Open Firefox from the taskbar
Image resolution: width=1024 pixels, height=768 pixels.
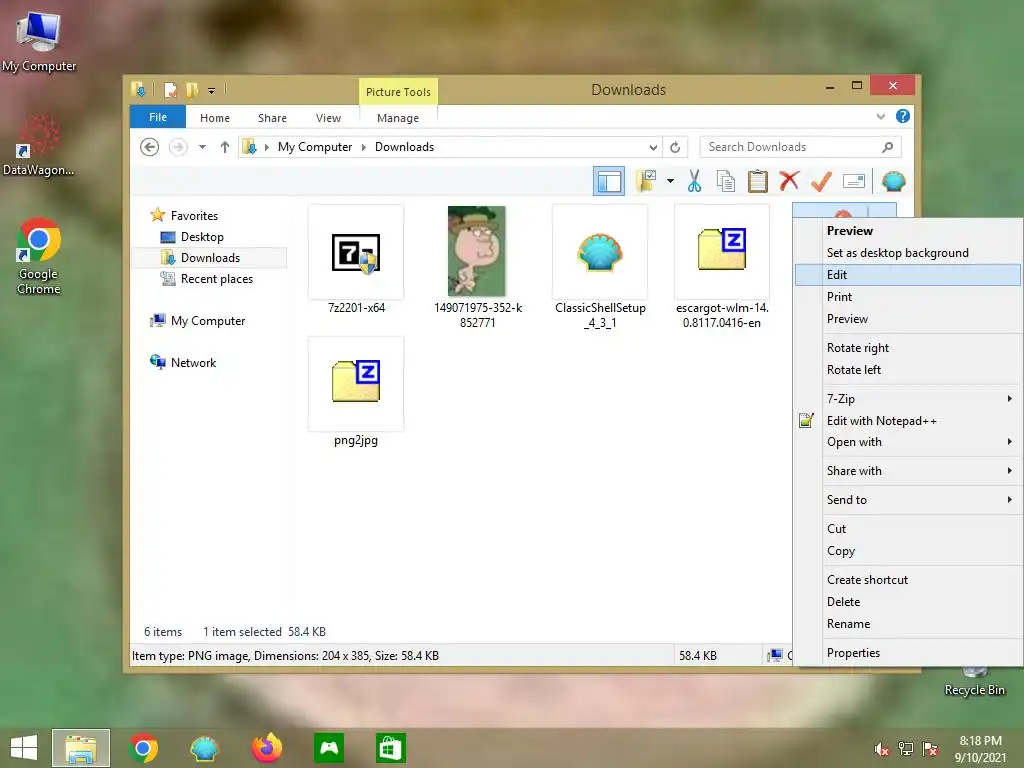(266, 748)
